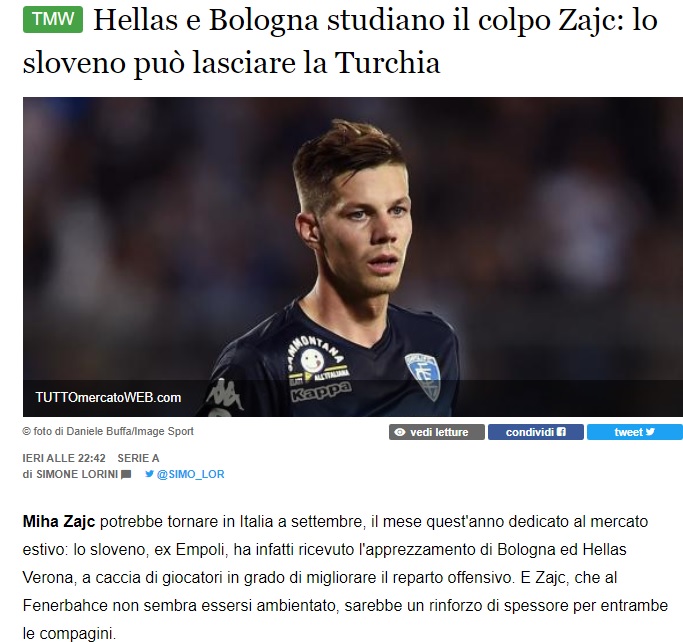Click the Twitter bird in tweet button

[x=650, y=432]
